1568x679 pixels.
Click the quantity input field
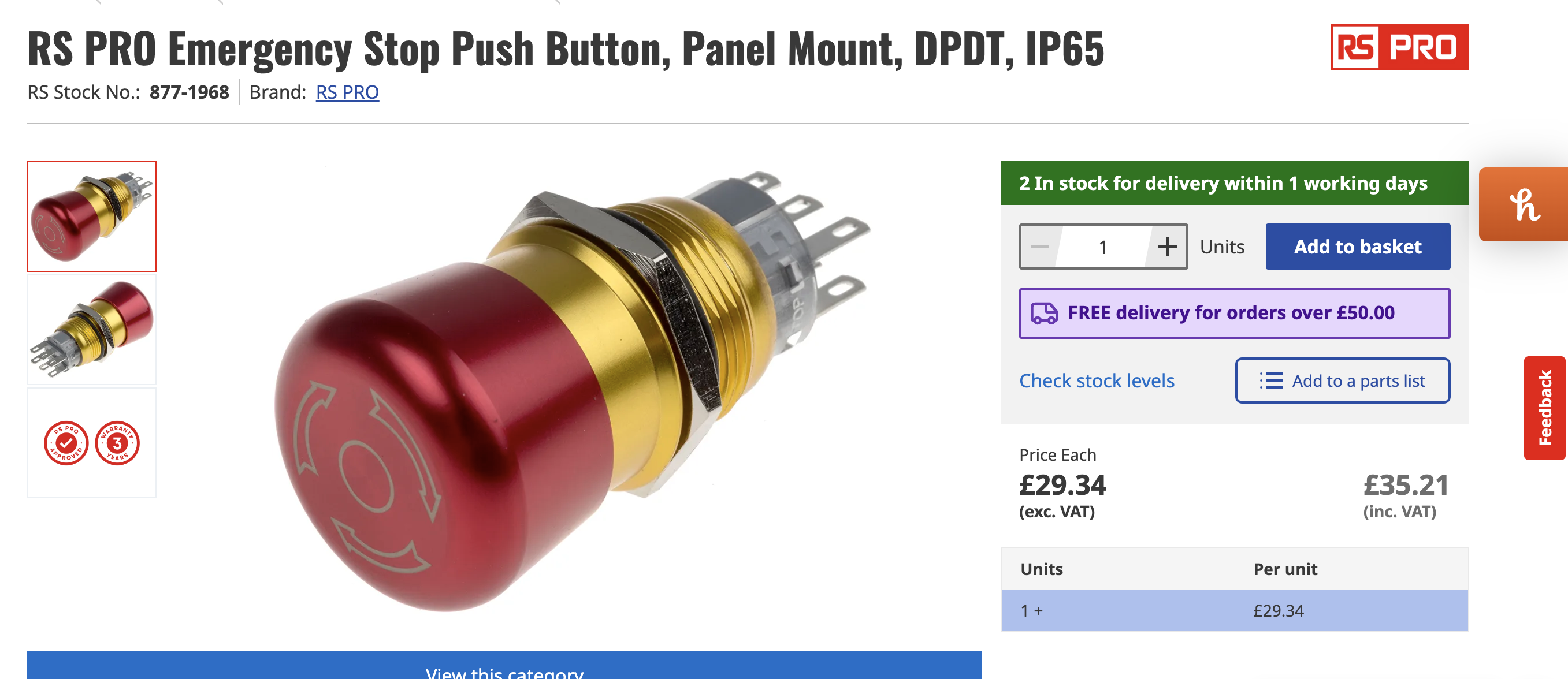click(x=1103, y=247)
